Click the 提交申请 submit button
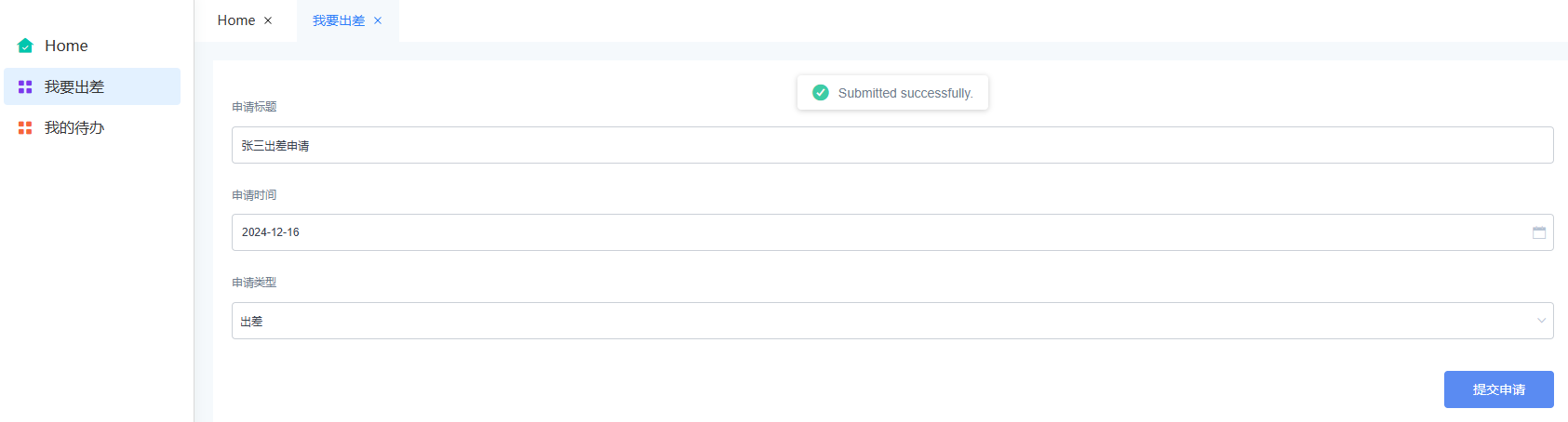This screenshot has height=422, width=1568. 1499,389
